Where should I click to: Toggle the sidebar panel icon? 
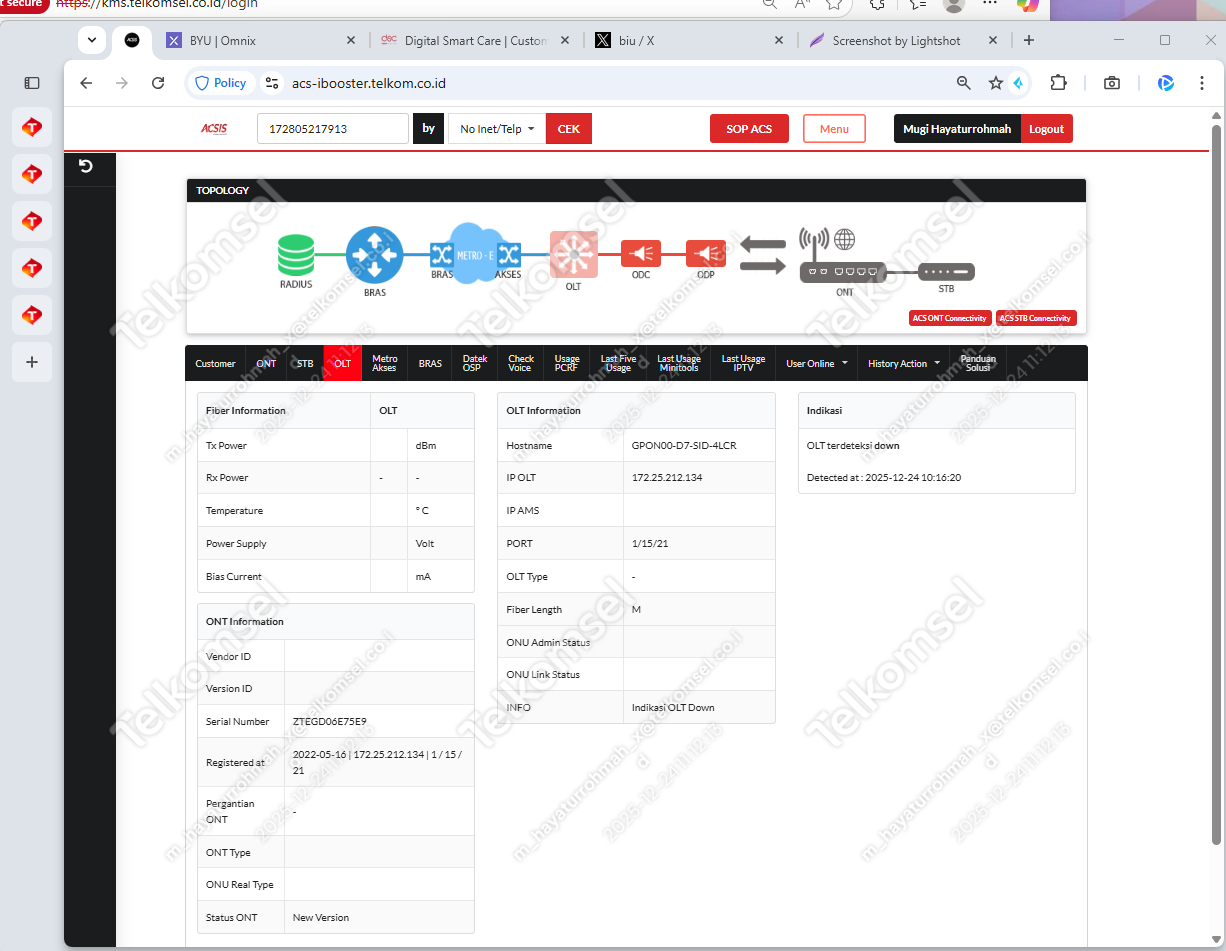[x=32, y=83]
